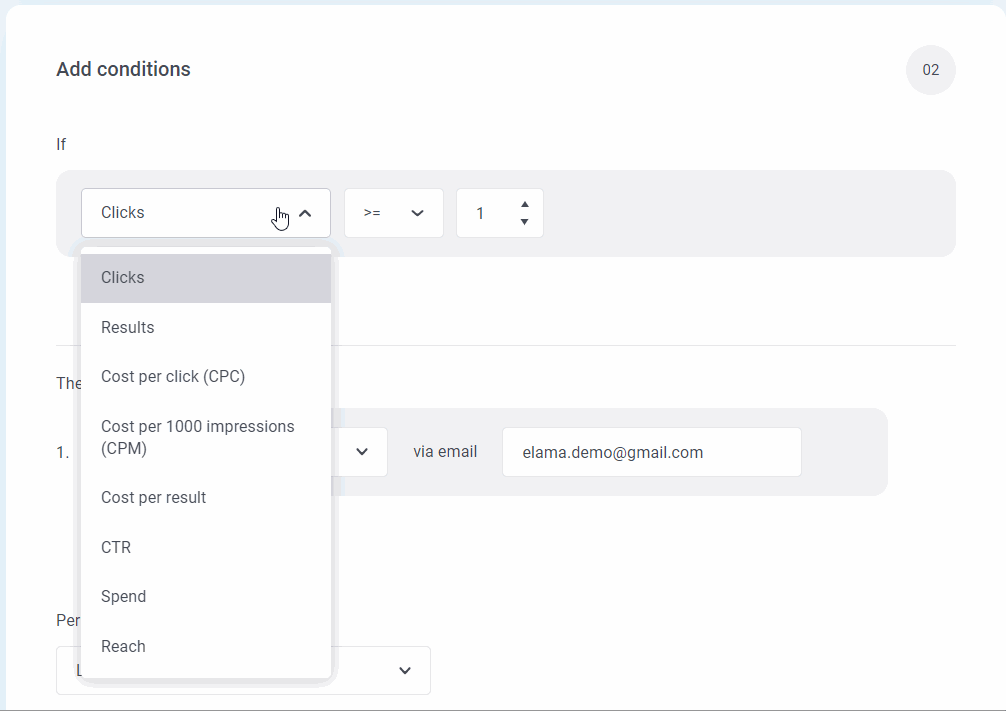The height and width of the screenshot is (711, 1006).
Task: Open the action dropdown before via email
Action: (362, 452)
